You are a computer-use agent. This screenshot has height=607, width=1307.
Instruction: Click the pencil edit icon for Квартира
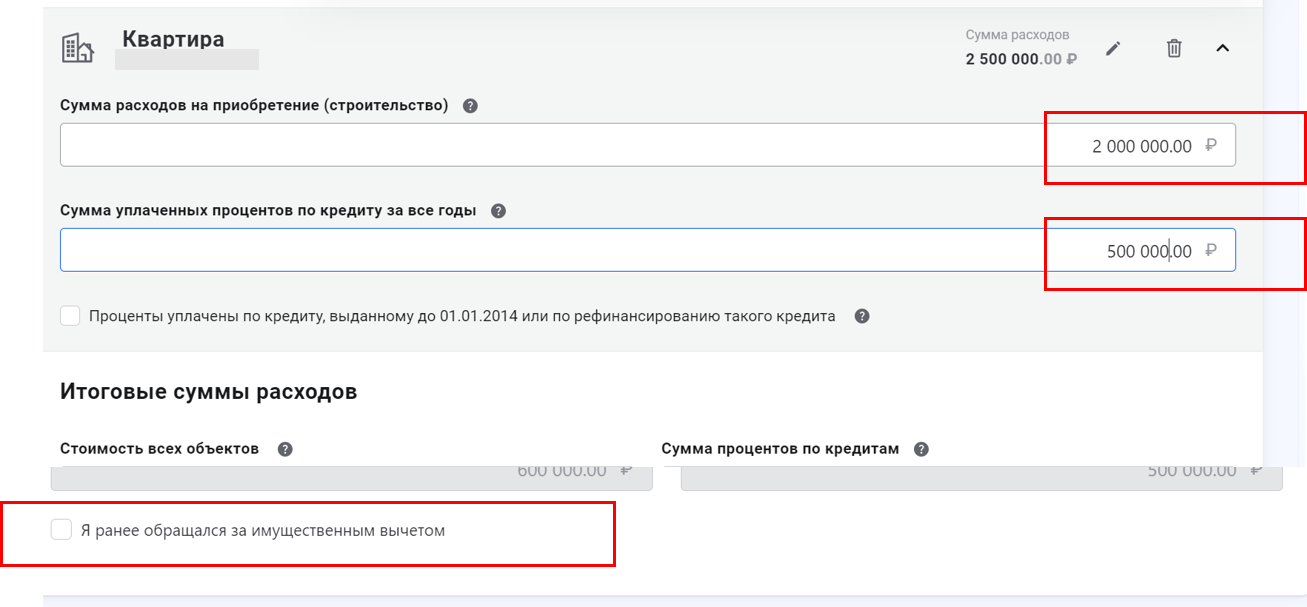pos(1113,48)
